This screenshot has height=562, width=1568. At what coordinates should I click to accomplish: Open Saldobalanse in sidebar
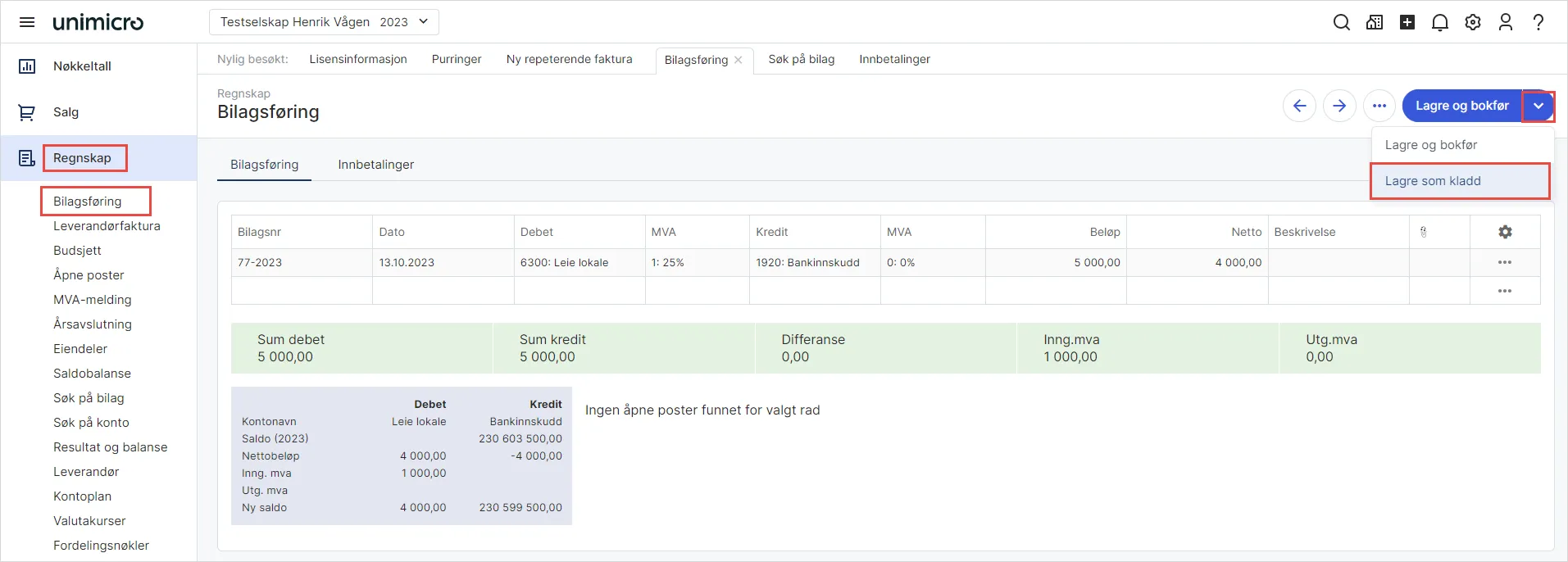tap(92, 374)
